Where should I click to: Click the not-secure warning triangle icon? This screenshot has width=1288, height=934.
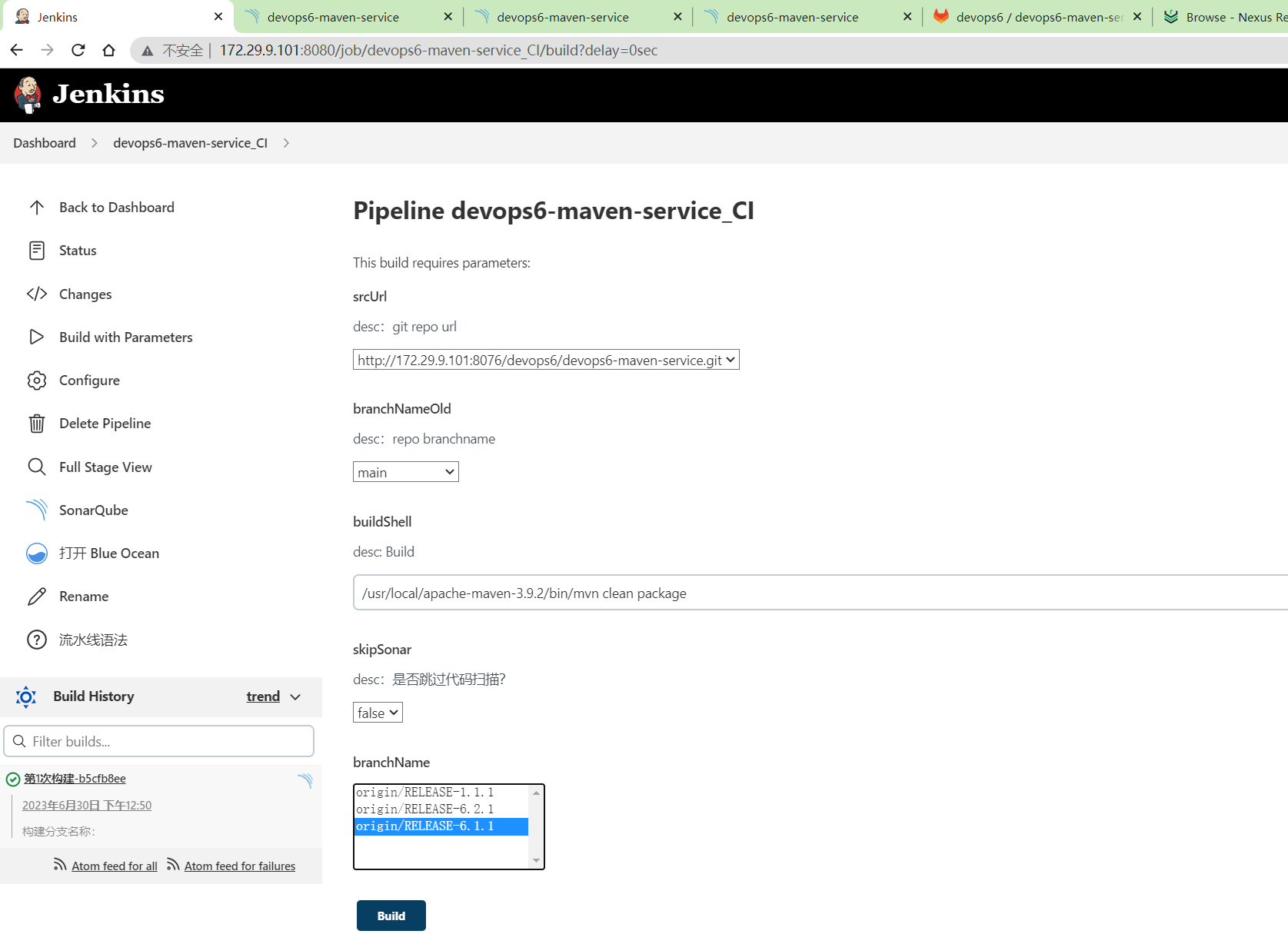(147, 51)
